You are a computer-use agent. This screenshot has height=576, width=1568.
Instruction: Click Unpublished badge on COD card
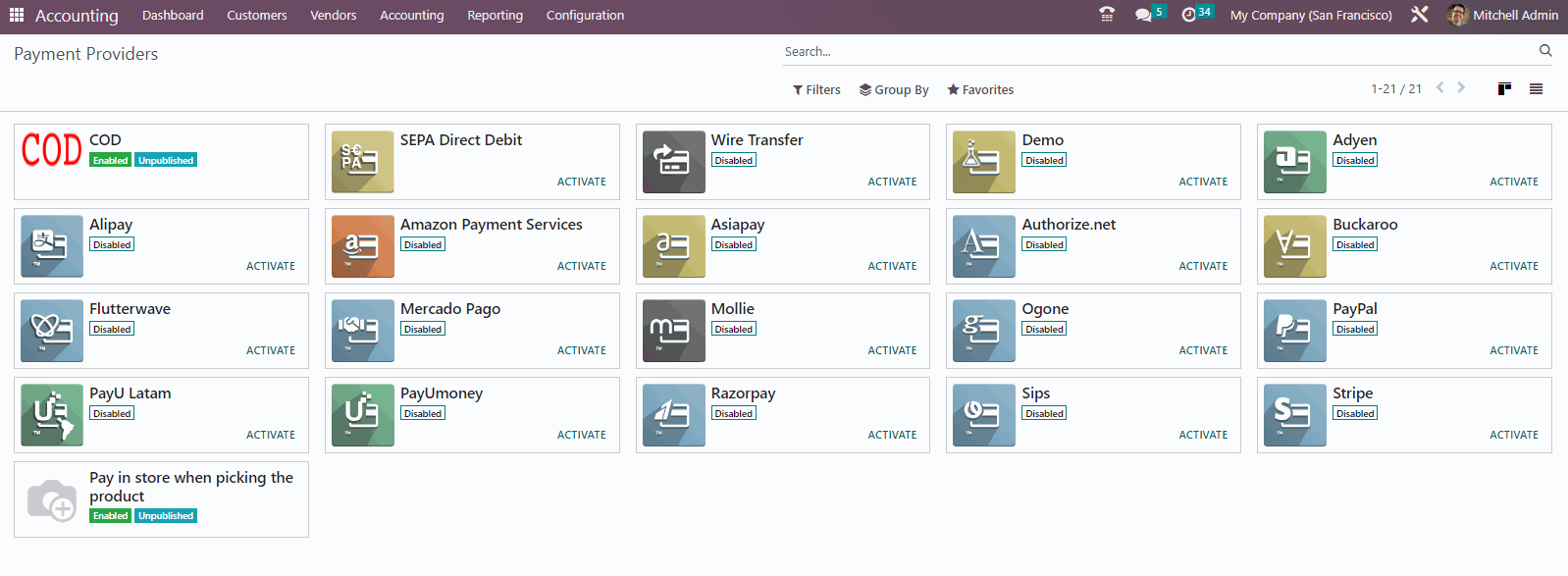coord(166,160)
